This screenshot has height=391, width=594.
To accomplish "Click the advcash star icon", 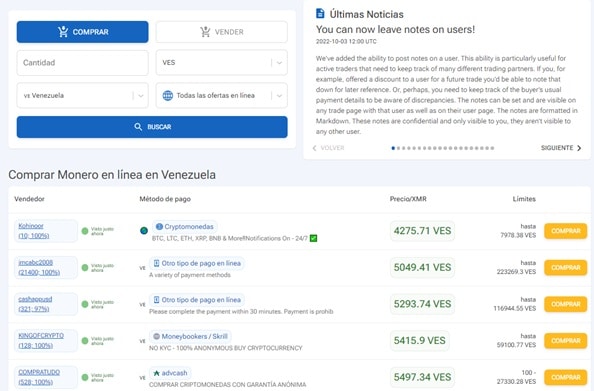I will (156, 373).
